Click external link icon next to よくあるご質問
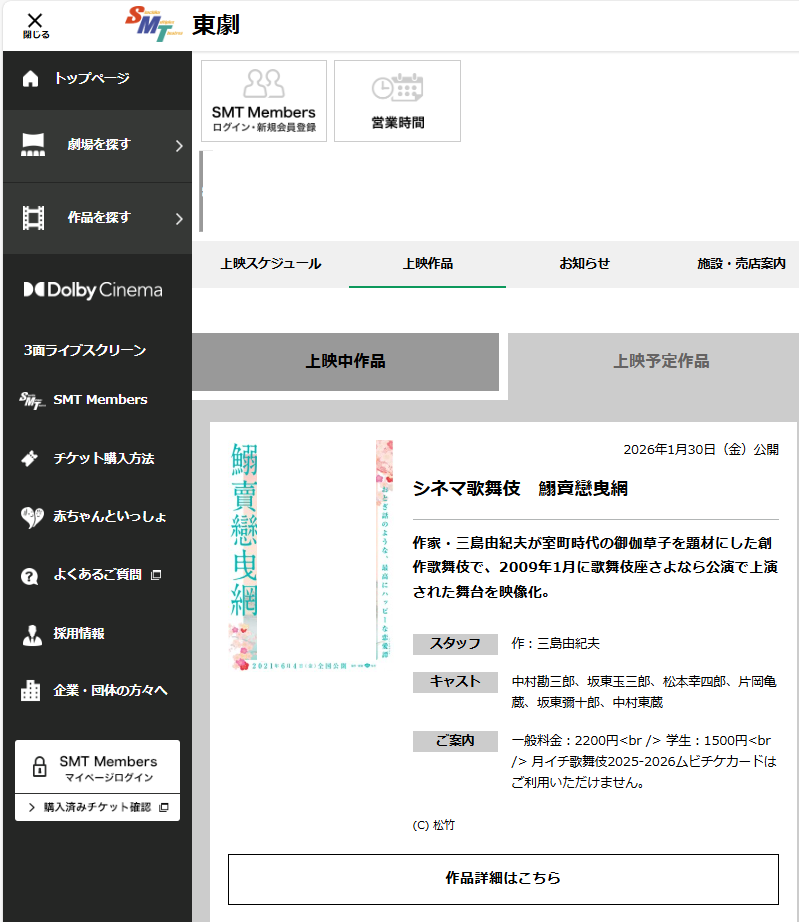 point(156,575)
